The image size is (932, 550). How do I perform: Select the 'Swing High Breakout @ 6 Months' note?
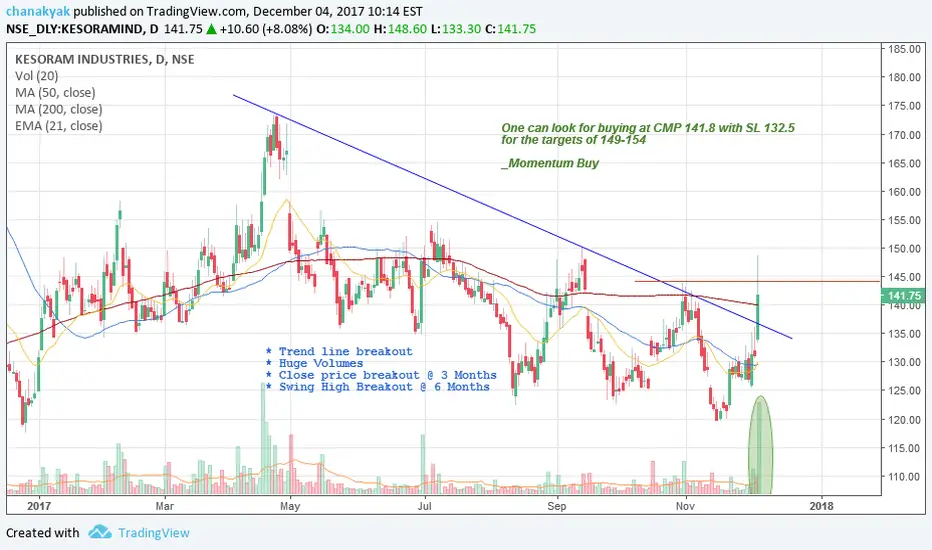(377, 387)
